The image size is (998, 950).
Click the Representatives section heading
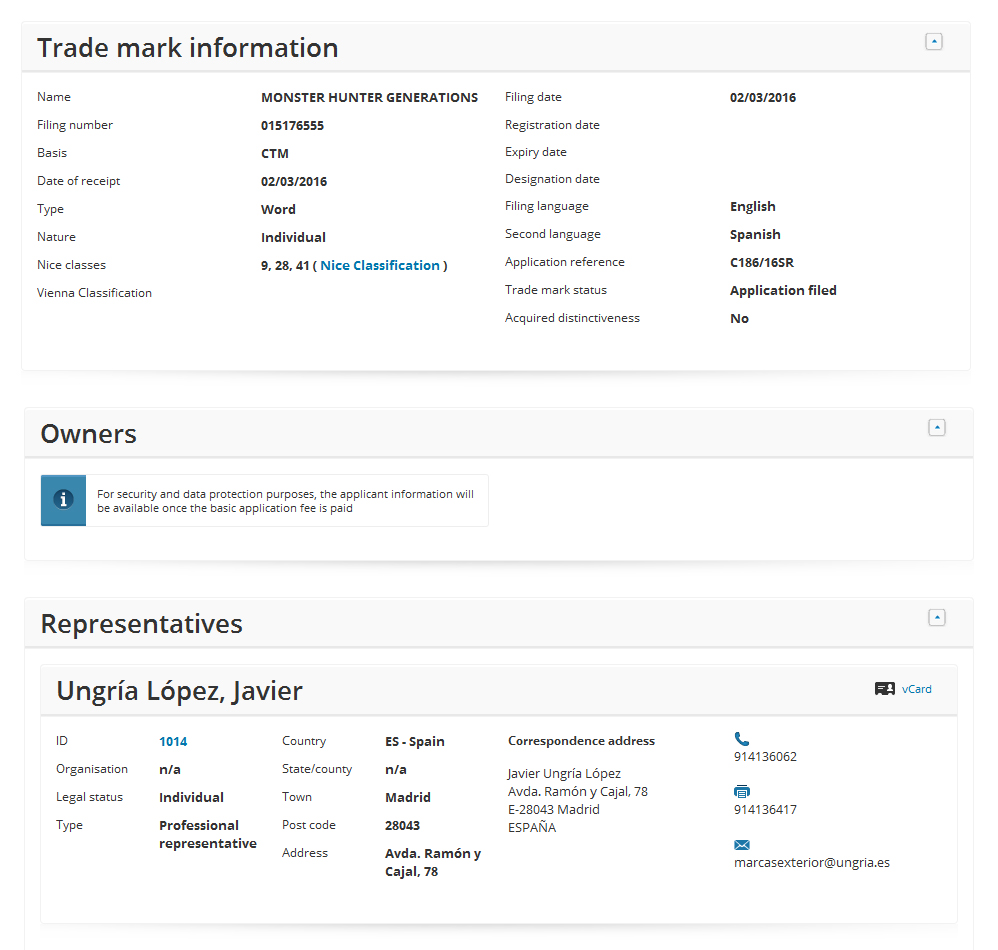(x=141, y=624)
